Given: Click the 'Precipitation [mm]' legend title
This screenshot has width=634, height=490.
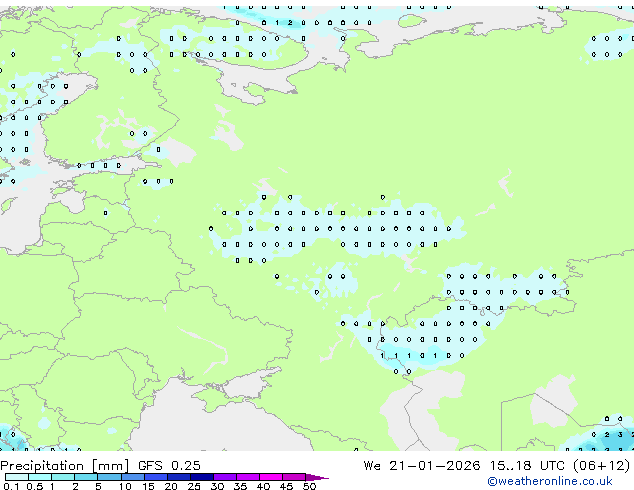Looking at the screenshot, I should point(65,466).
